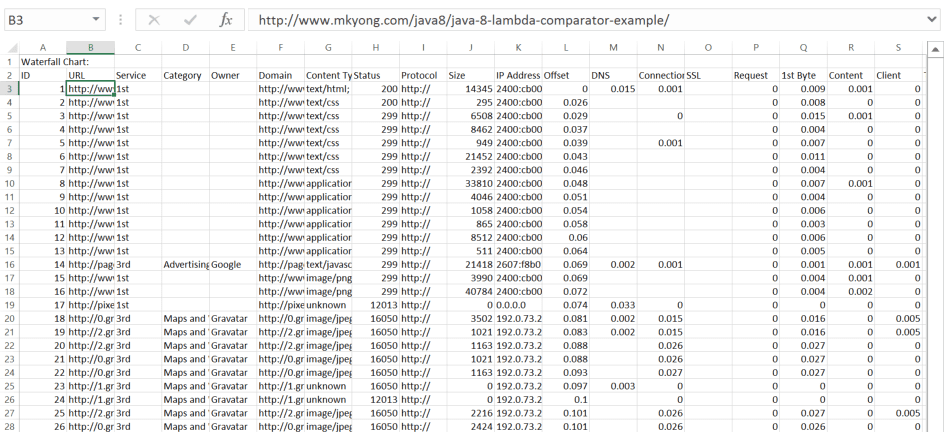Click the IP address cell '0.0.0.0'
Screen dimensions: 945x432
click(x=518, y=305)
